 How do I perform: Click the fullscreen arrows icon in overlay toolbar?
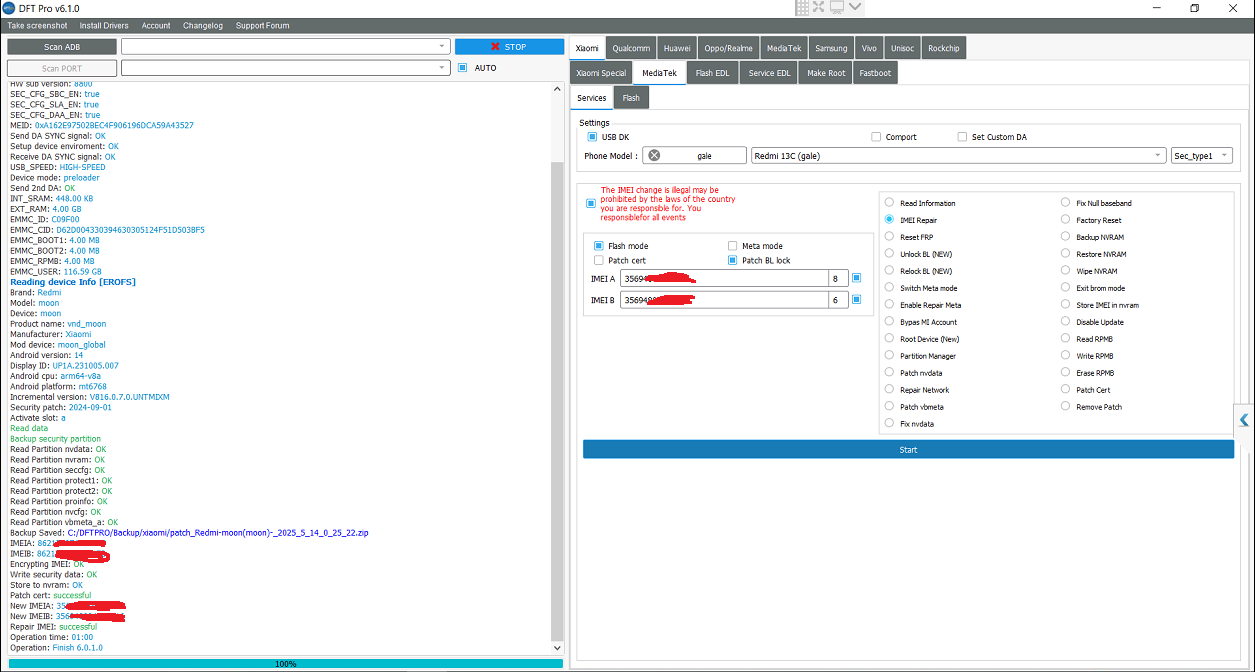pos(819,7)
